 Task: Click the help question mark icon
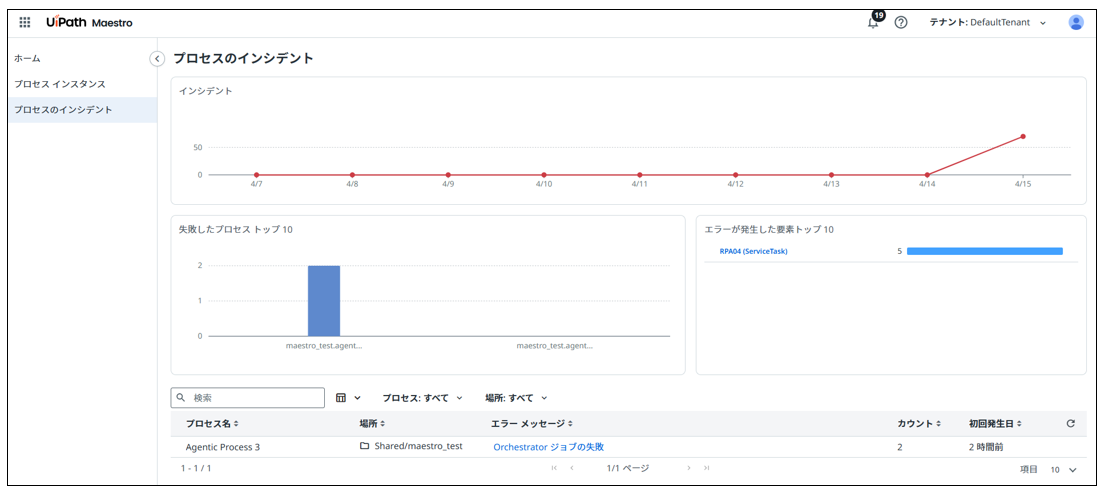click(901, 23)
